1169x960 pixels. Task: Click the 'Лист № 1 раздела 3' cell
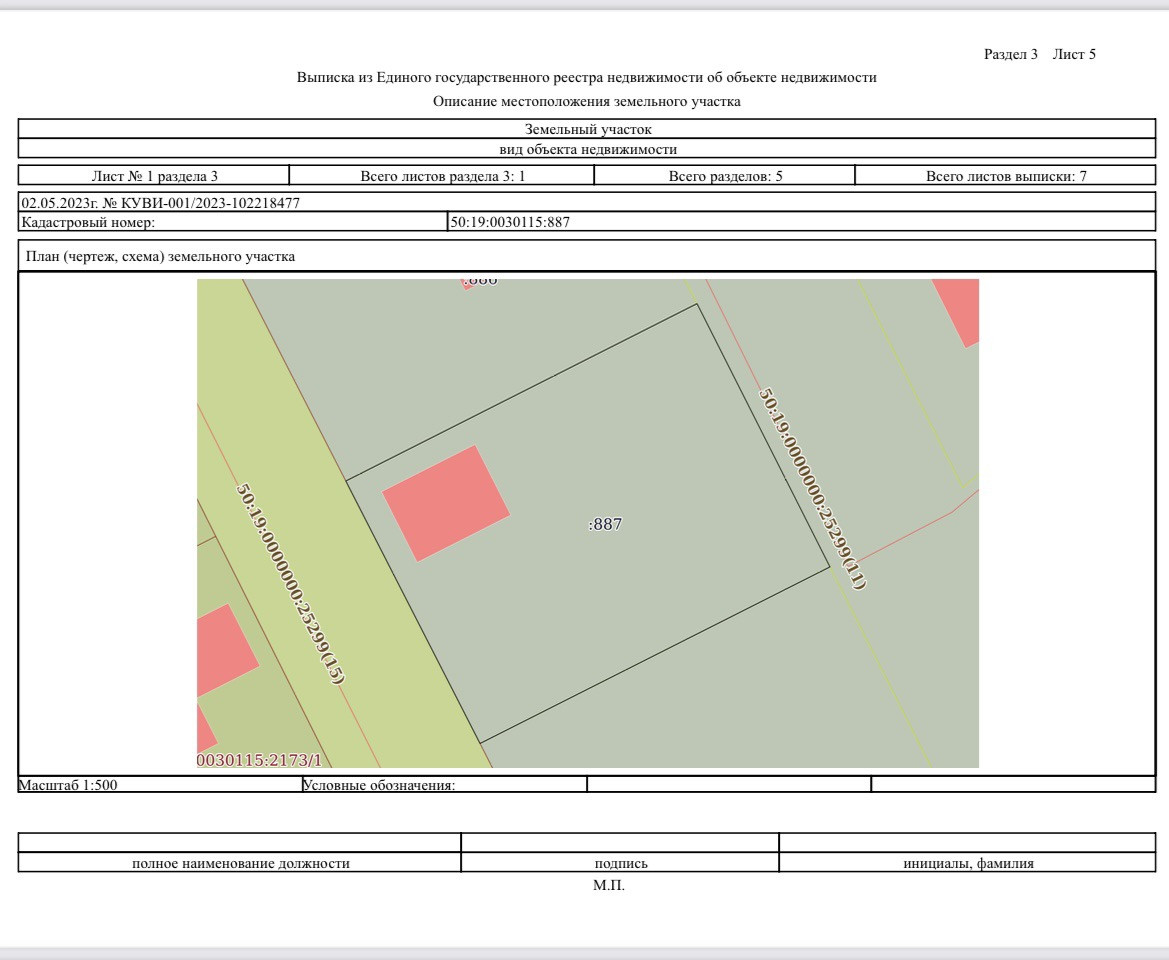point(154,176)
